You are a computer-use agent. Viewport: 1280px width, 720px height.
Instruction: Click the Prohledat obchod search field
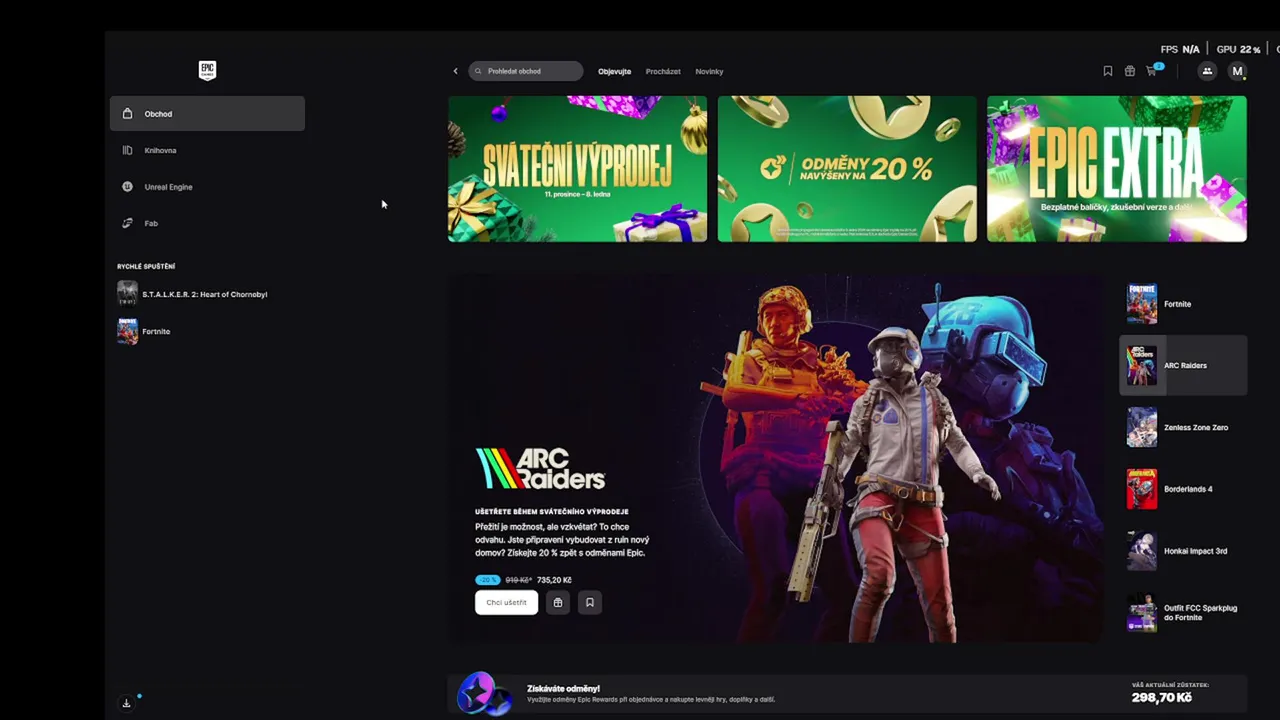pyautogui.click(x=526, y=71)
